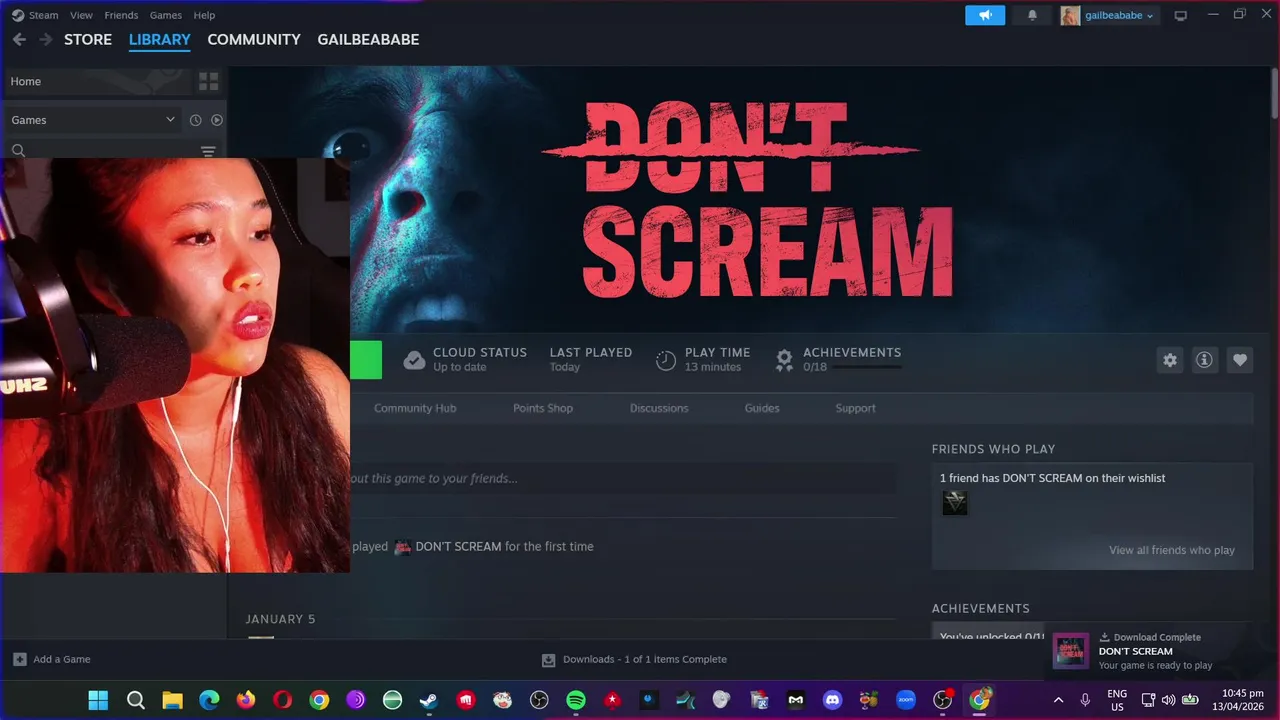Click the page vertical scrollbar
1280x720 pixels.
click(1274, 96)
